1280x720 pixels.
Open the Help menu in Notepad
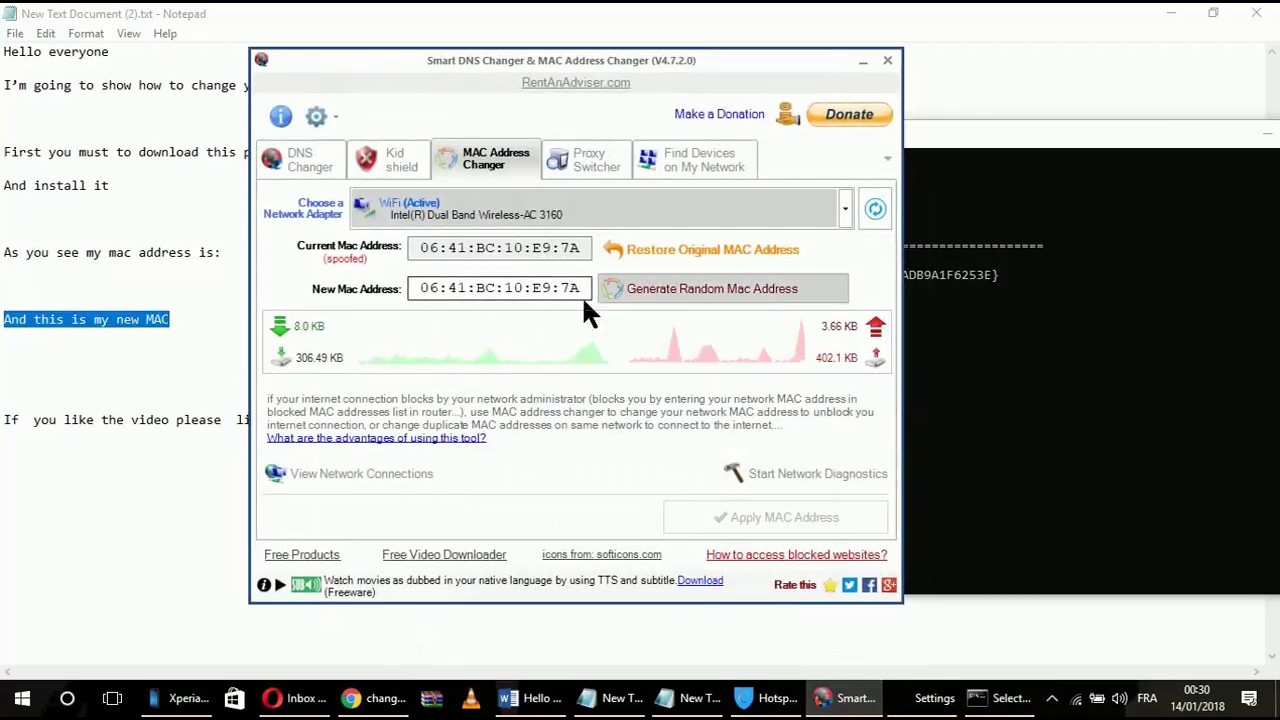(165, 34)
